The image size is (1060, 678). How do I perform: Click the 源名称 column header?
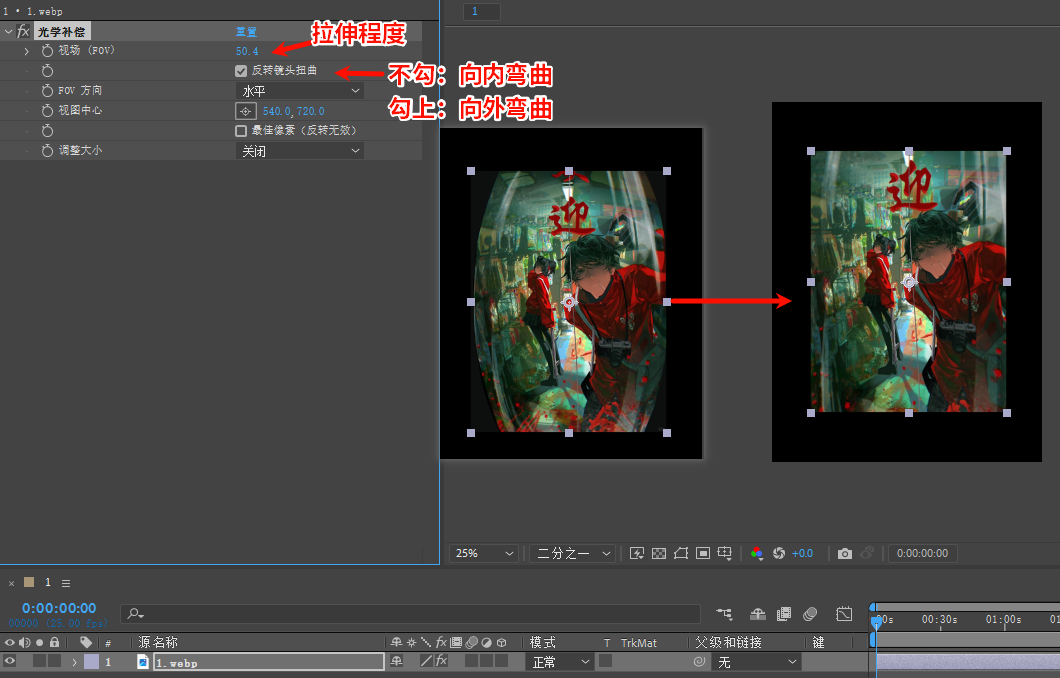pyautogui.click(x=158, y=642)
